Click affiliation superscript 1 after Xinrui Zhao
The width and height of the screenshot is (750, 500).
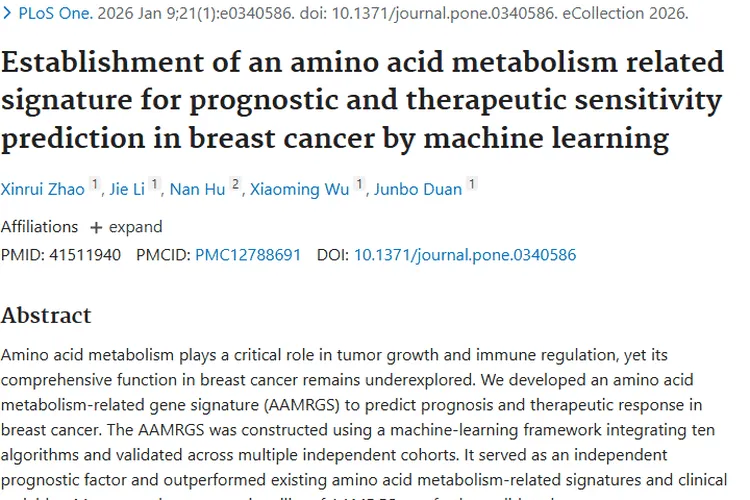coord(94,183)
